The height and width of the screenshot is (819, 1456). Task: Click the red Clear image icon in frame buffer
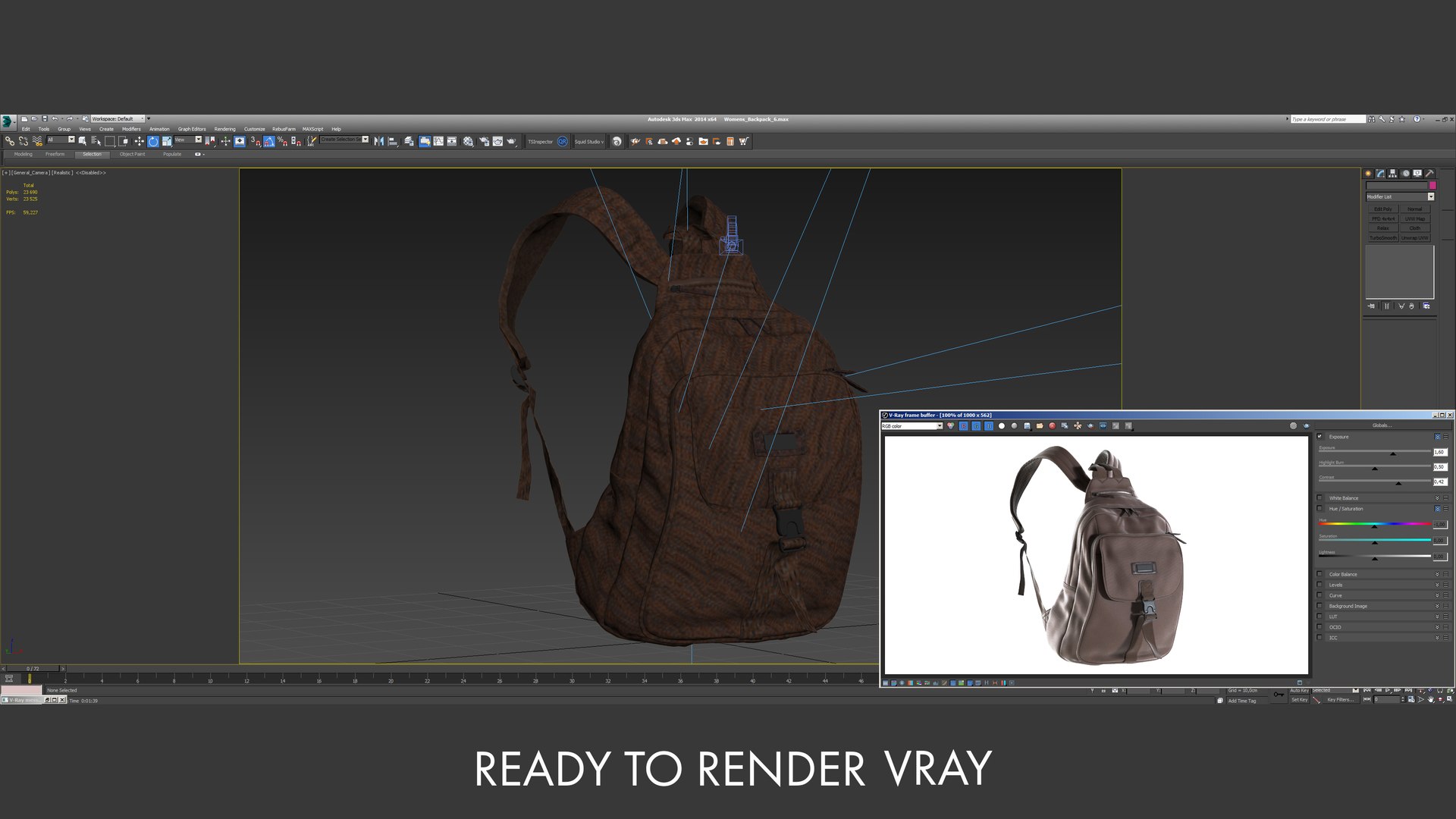(1052, 426)
